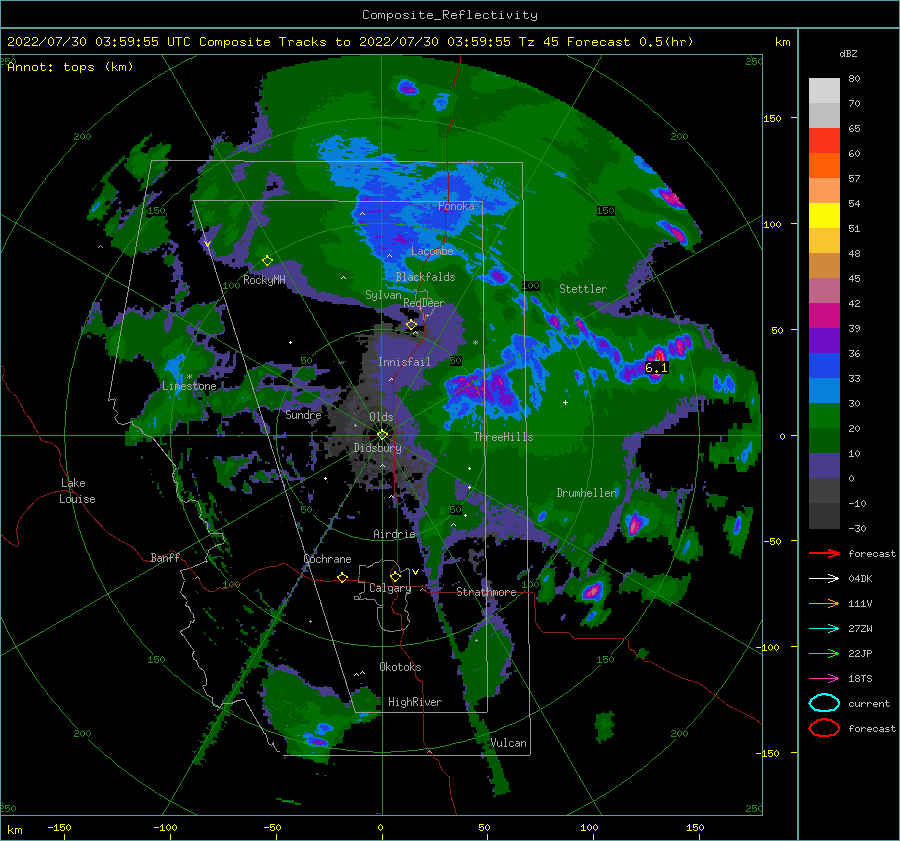The width and height of the screenshot is (900, 841).
Task: Click the Innisfail city label
Action: (404, 362)
